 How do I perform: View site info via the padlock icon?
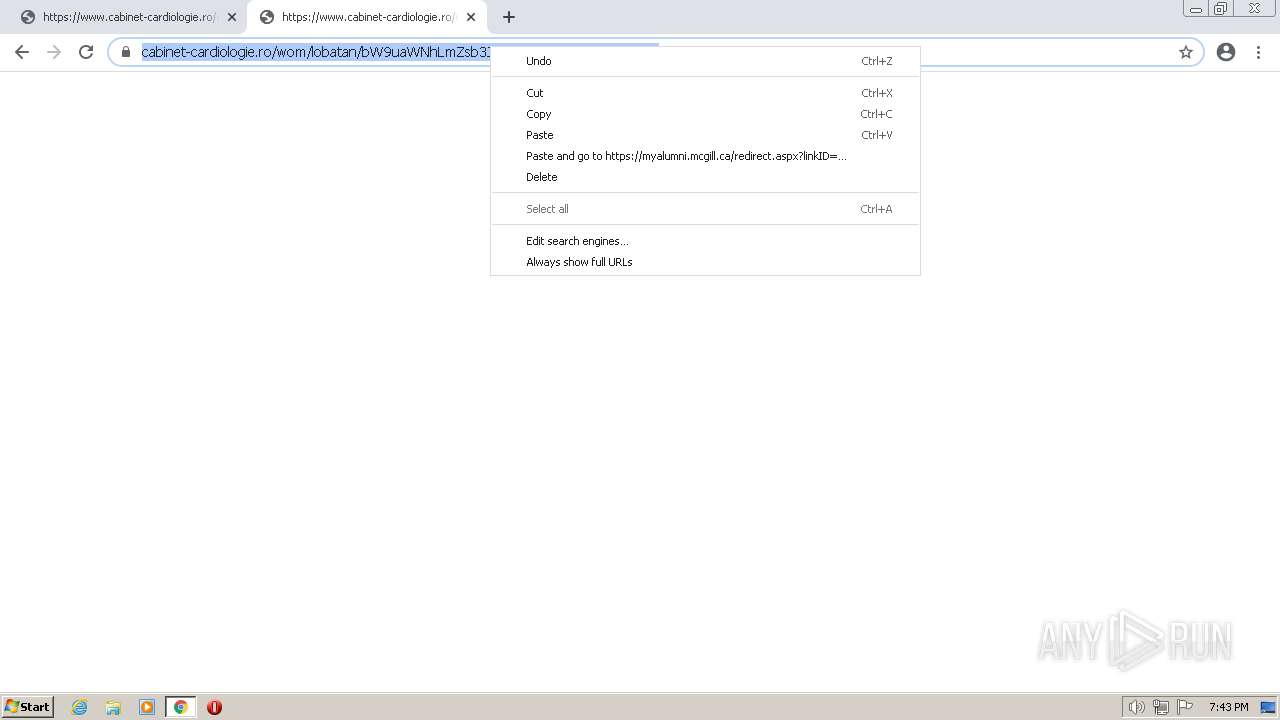coord(126,52)
